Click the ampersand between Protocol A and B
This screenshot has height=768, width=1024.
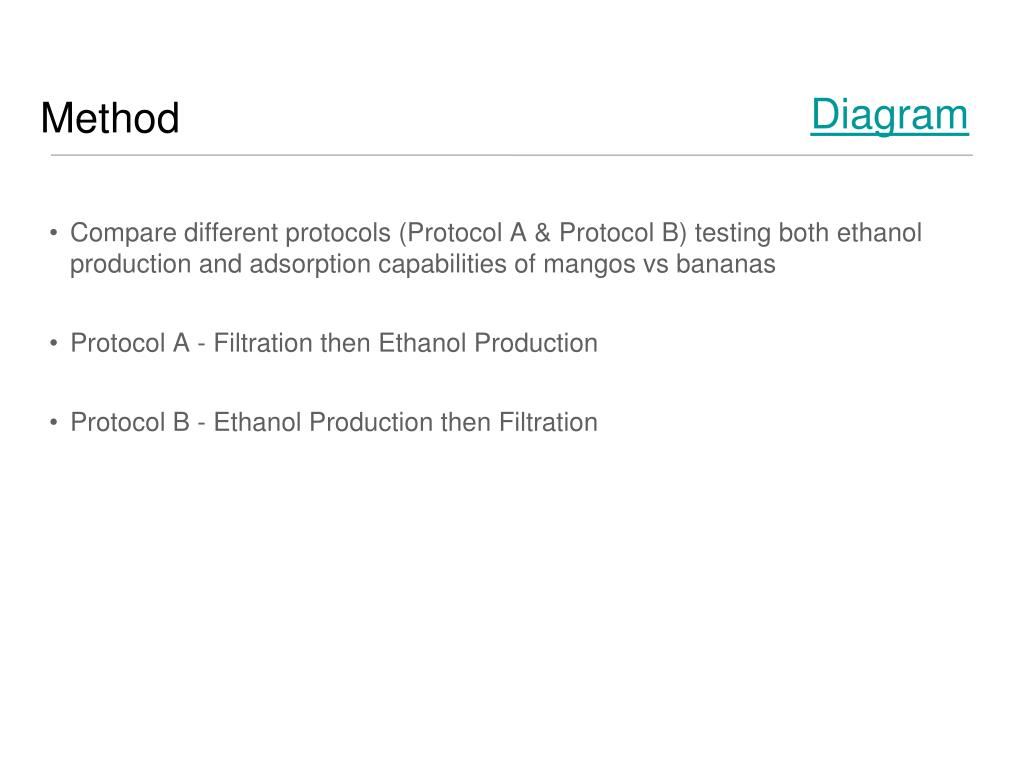[543, 233]
